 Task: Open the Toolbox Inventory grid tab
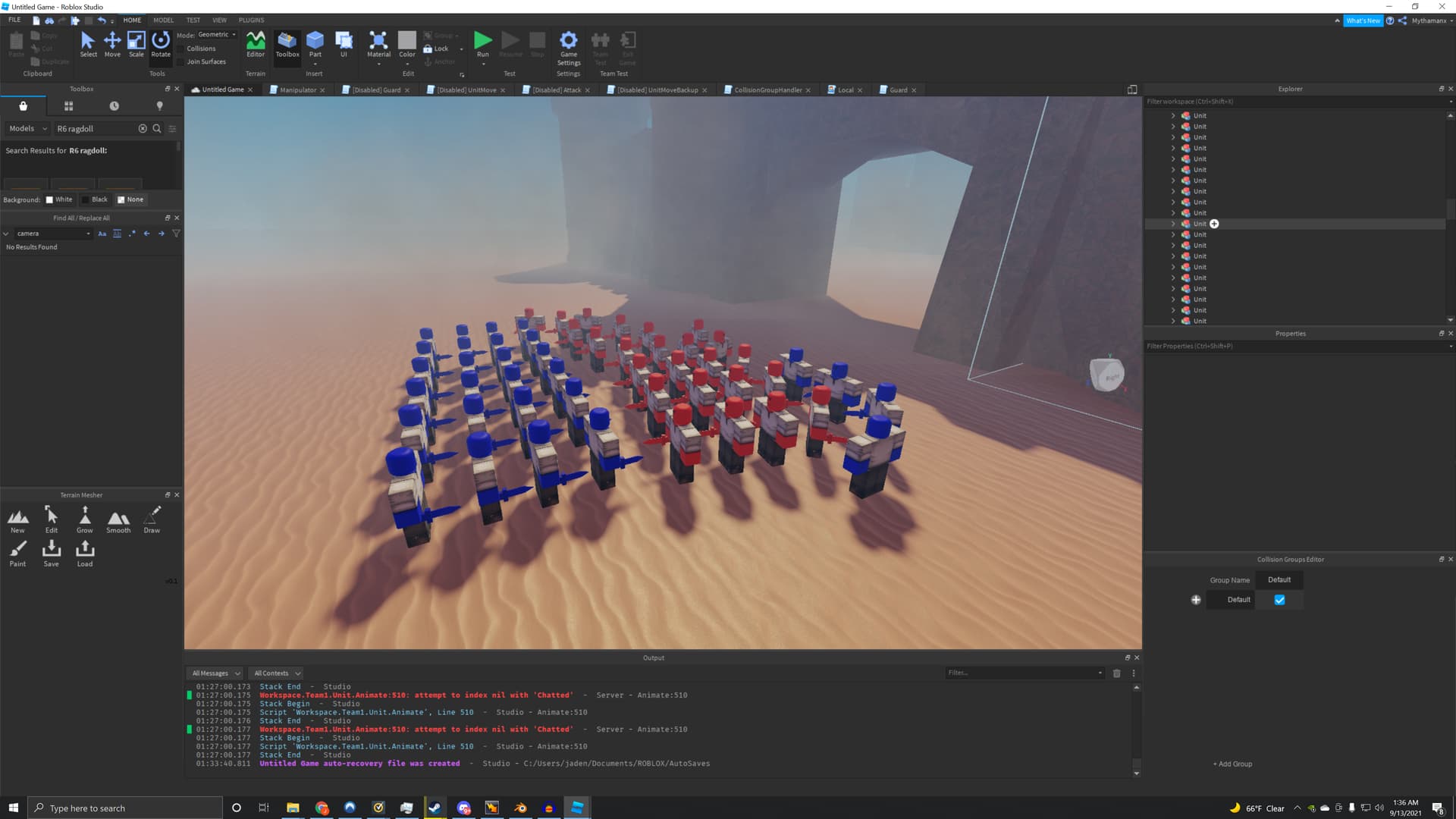click(x=68, y=106)
